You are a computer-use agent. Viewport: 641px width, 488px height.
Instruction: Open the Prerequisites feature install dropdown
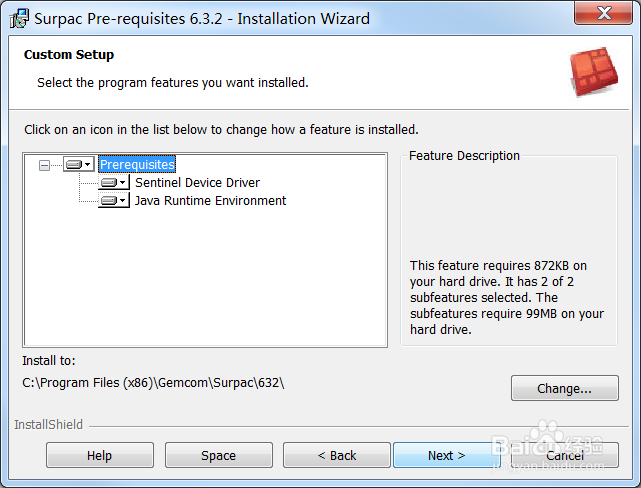79,164
